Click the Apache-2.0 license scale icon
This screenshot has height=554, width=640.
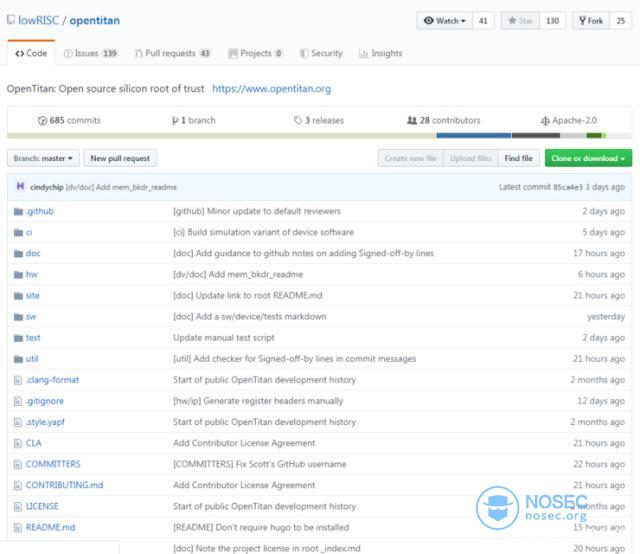[x=545, y=121]
